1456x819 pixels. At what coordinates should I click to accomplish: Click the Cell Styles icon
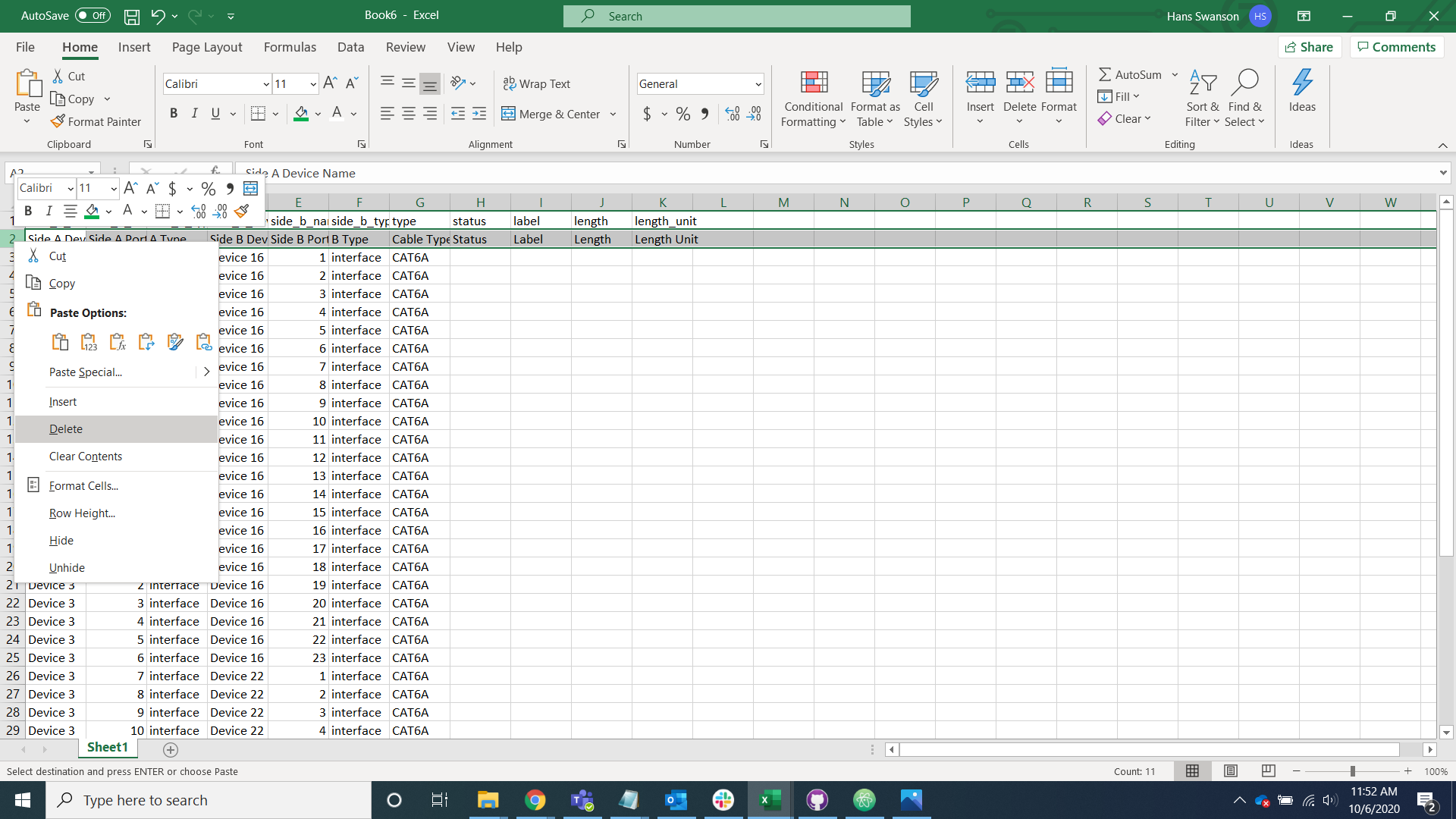point(923,82)
